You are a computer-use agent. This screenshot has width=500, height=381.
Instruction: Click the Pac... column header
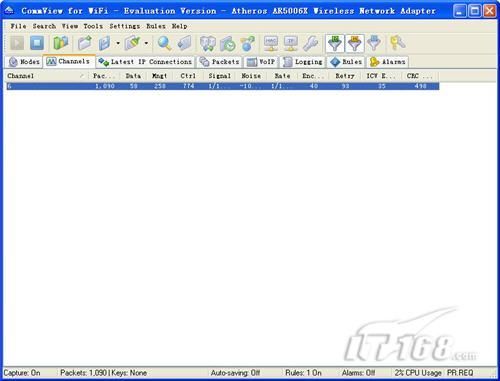(104, 76)
